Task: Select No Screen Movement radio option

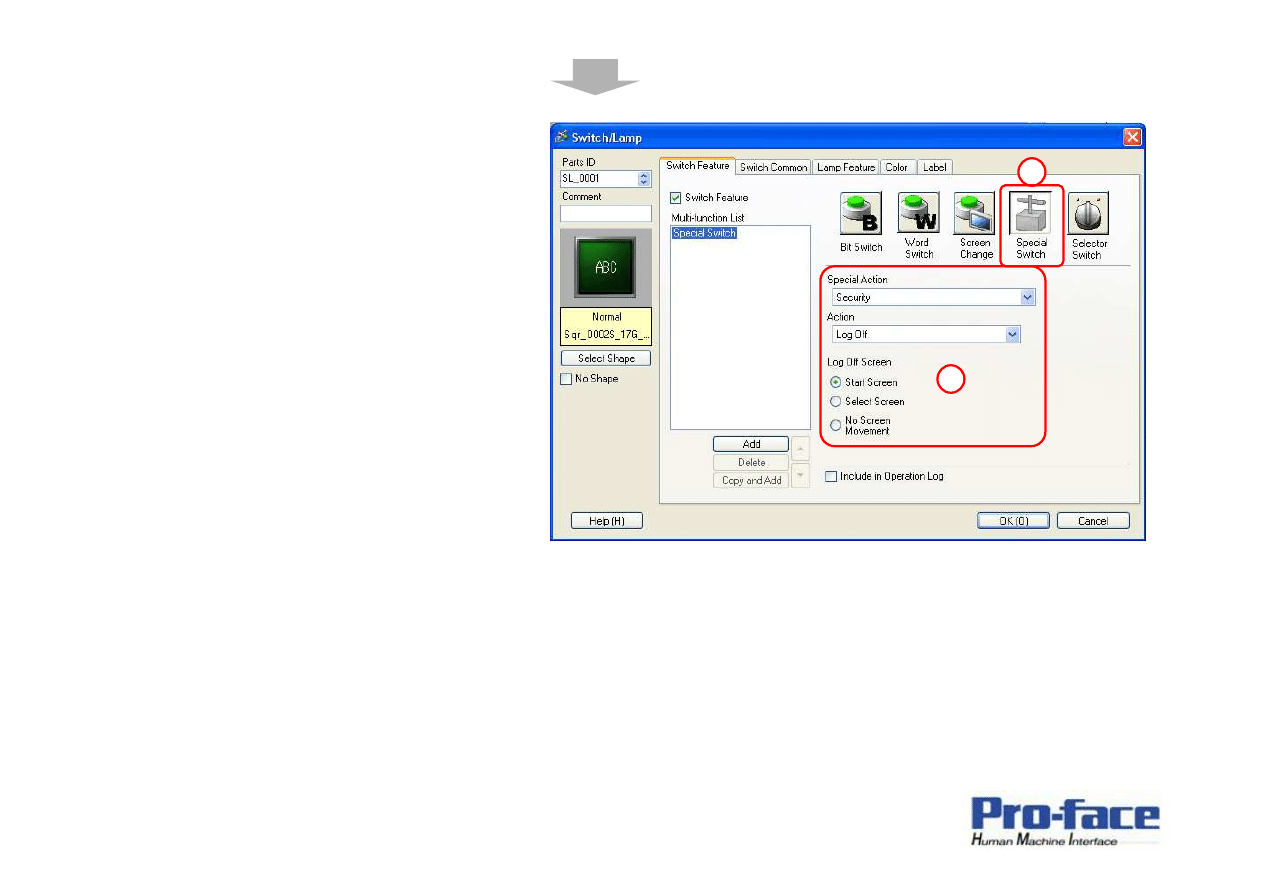Action: pos(836,425)
